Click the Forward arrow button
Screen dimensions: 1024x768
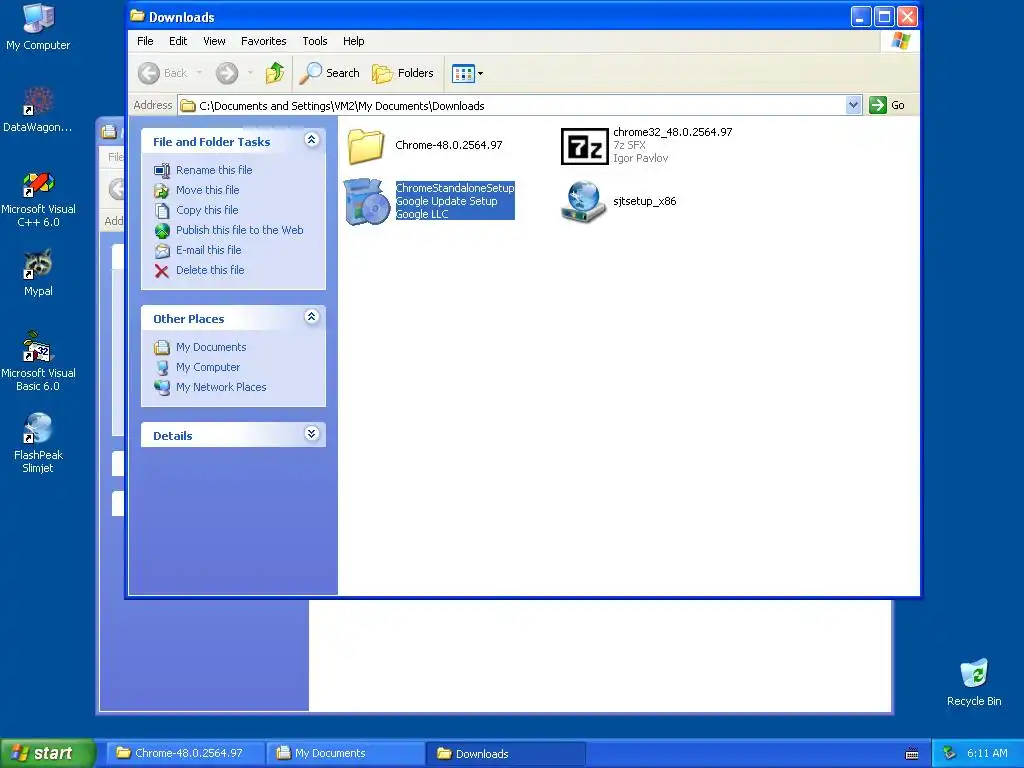pyautogui.click(x=227, y=73)
